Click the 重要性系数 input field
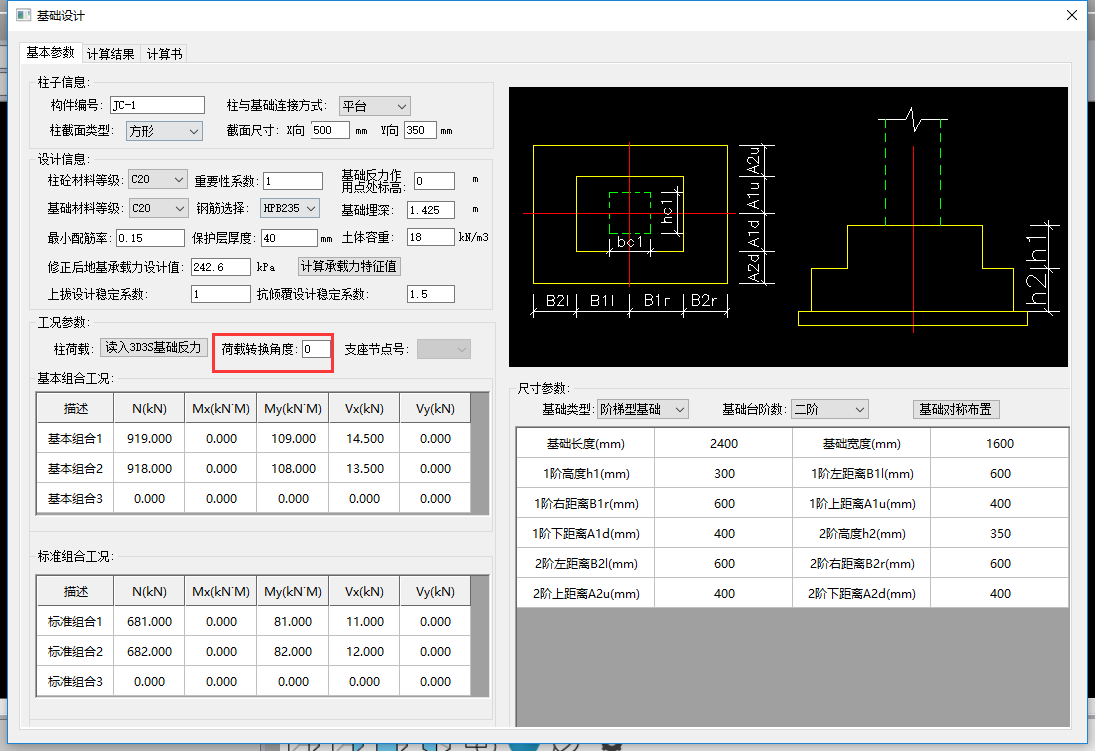Screen dimensions: 1095x751 point(293,181)
